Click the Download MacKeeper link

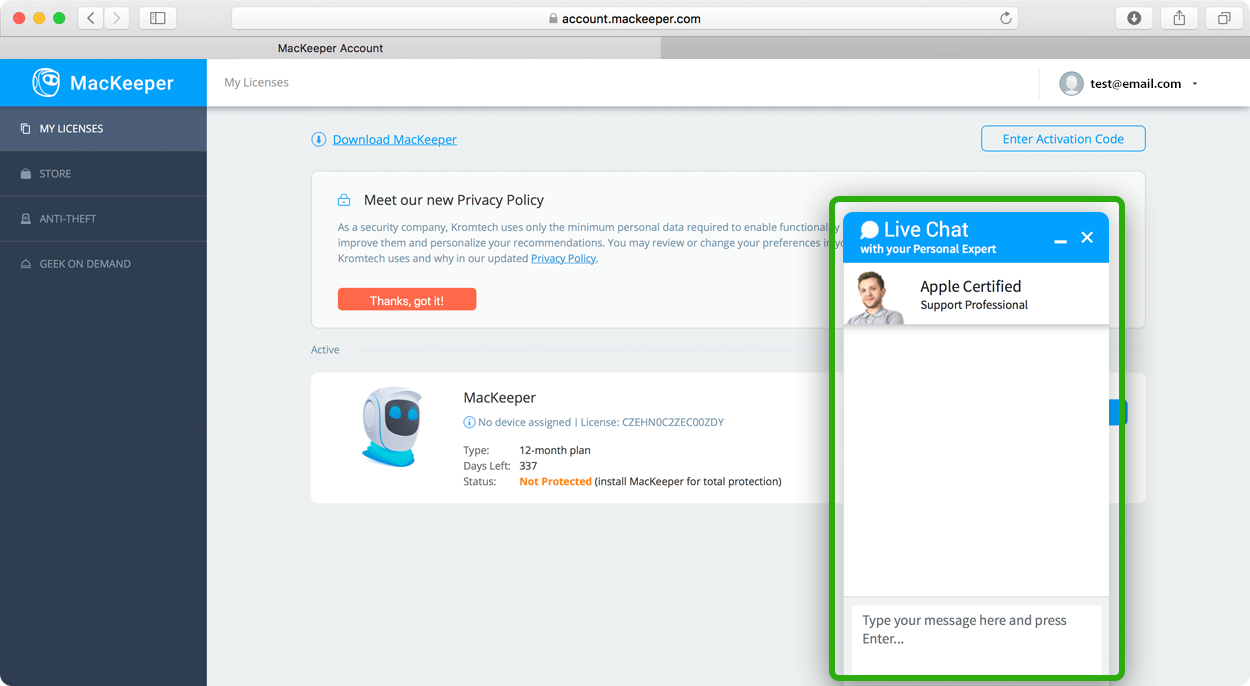(x=394, y=139)
